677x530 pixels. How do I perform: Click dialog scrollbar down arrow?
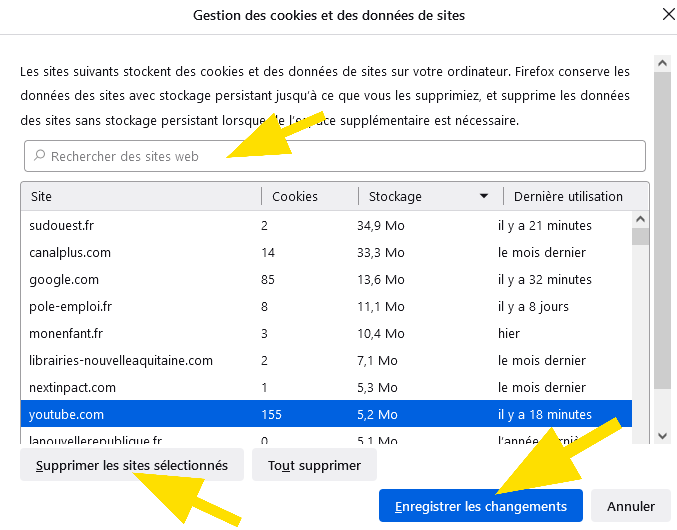tap(662, 436)
